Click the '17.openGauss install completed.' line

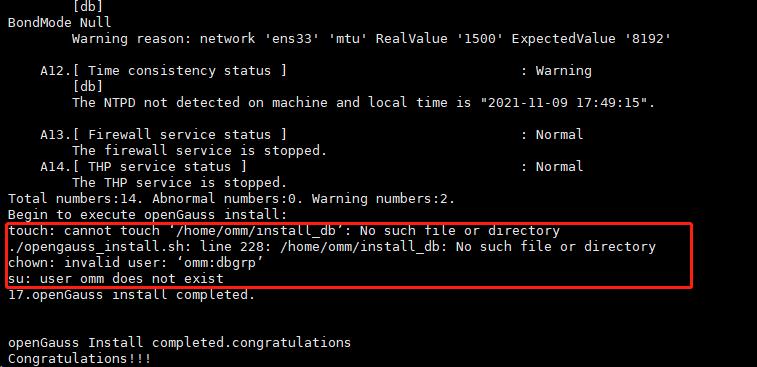tap(131, 295)
